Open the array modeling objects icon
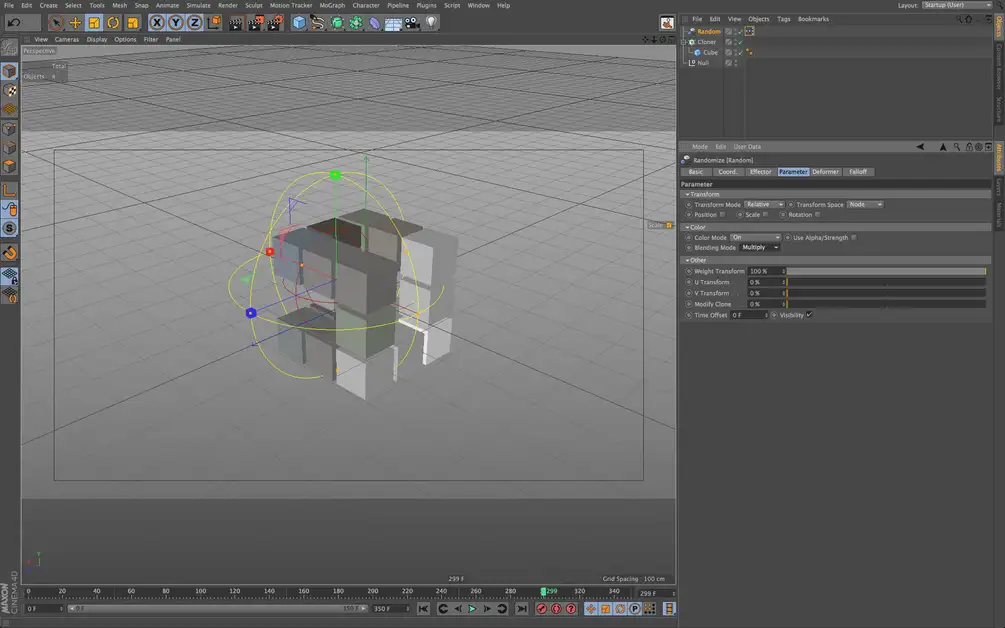The image size is (1005, 628). click(356, 23)
